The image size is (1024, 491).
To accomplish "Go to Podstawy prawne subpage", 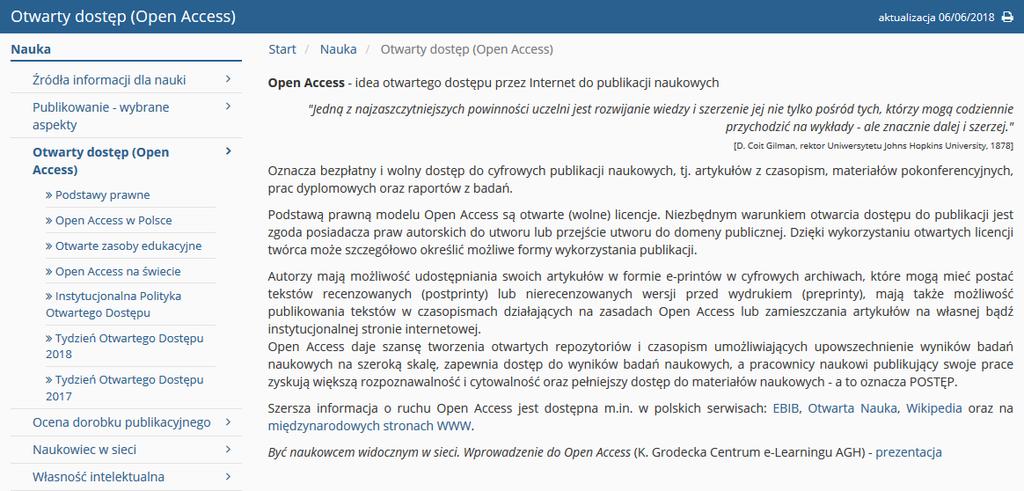I will pos(98,195).
